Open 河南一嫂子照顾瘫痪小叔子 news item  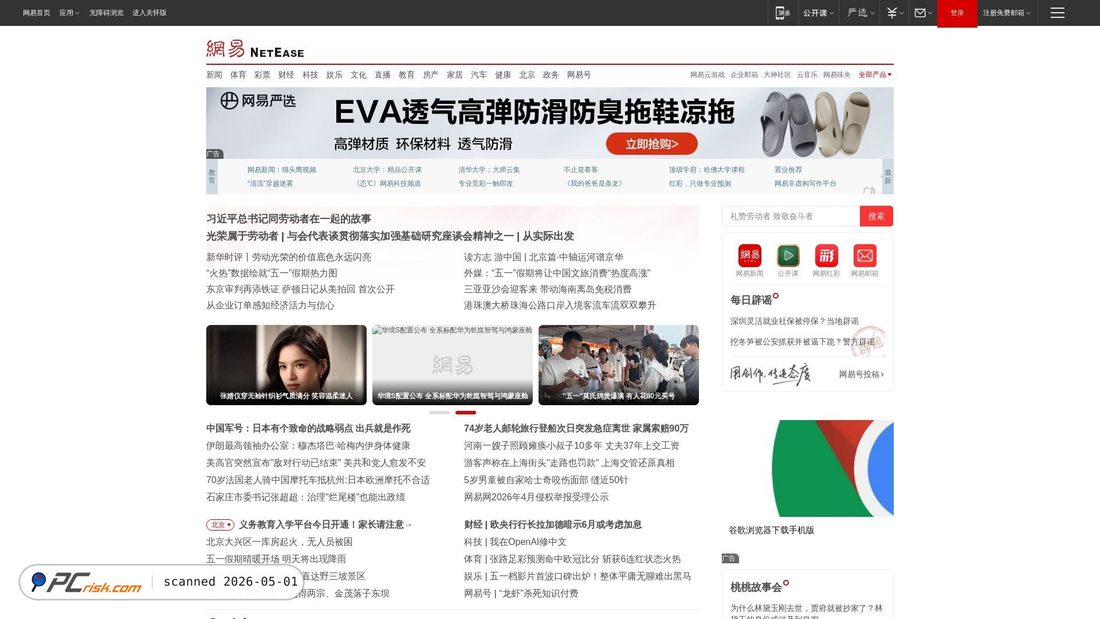[571, 446]
